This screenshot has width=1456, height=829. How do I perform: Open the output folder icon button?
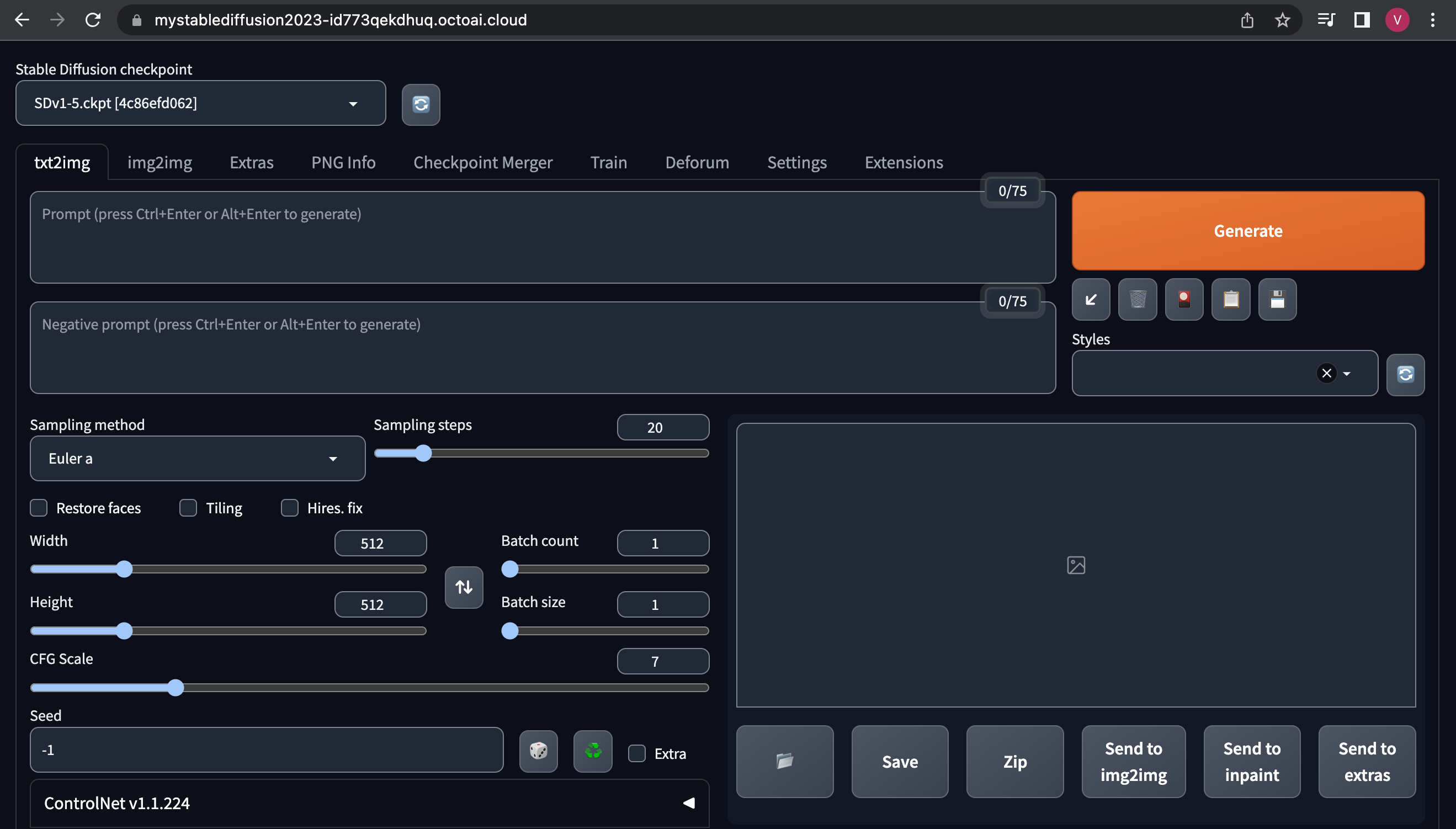pyautogui.click(x=784, y=761)
